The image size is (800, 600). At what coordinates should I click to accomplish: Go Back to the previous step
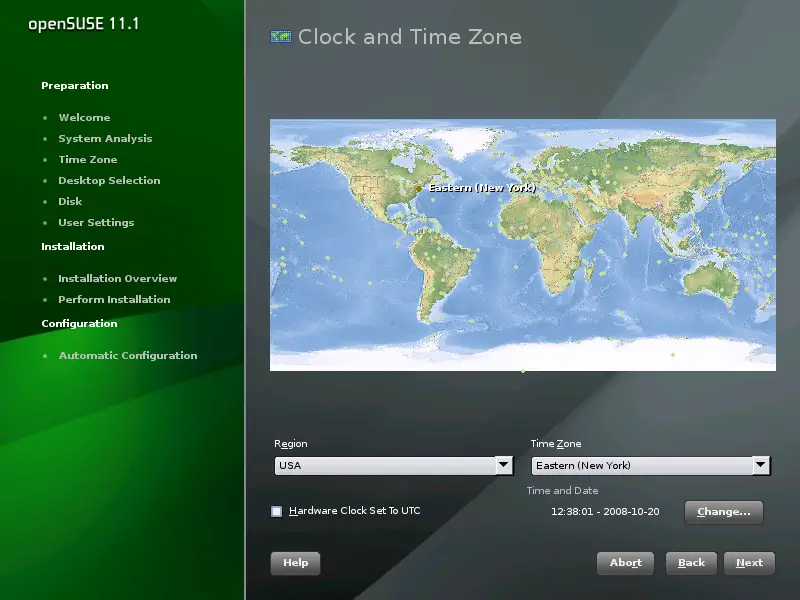691,563
